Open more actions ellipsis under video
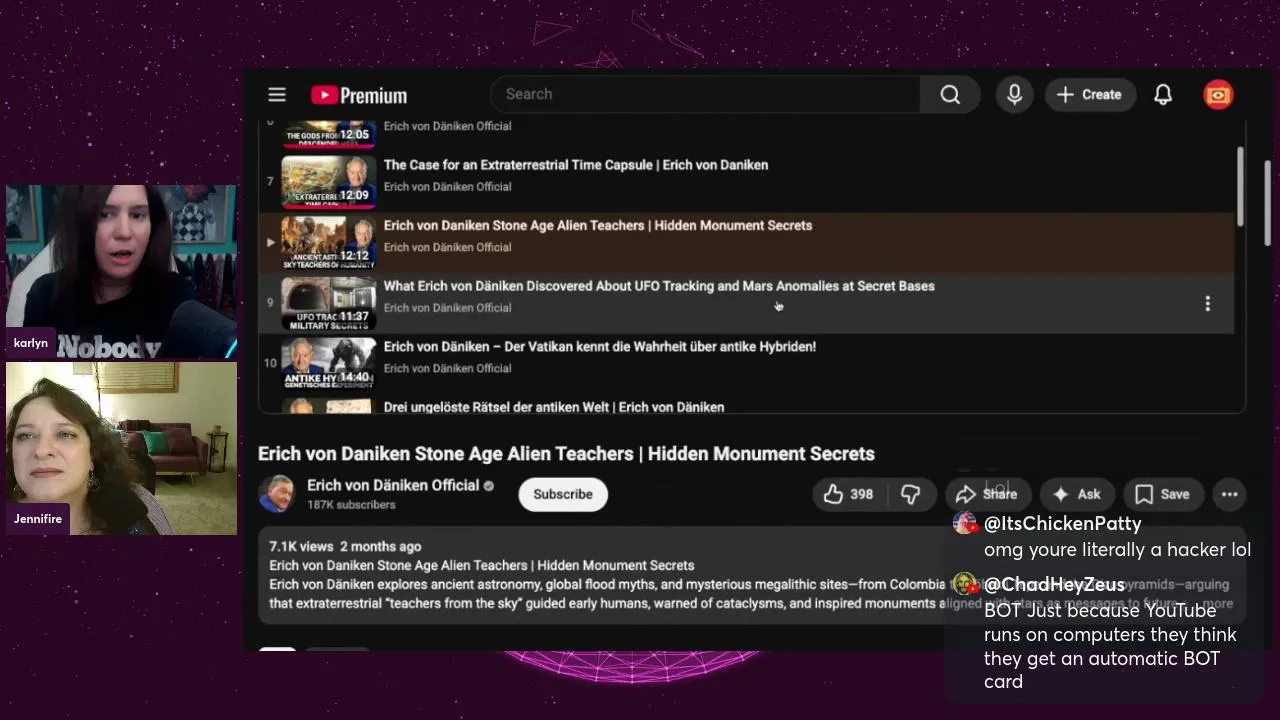The image size is (1280, 720). tap(1229, 494)
